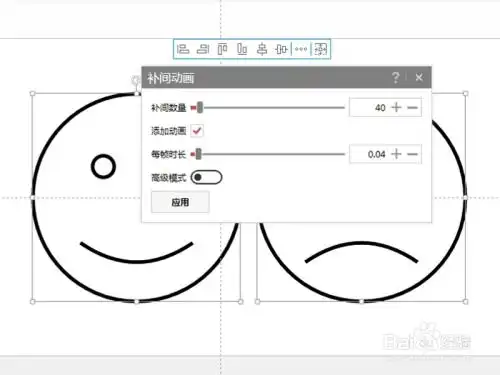Click the 补间数量 label
The height and width of the screenshot is (375, 500).
pyautogui.click(x=168, y=108)
